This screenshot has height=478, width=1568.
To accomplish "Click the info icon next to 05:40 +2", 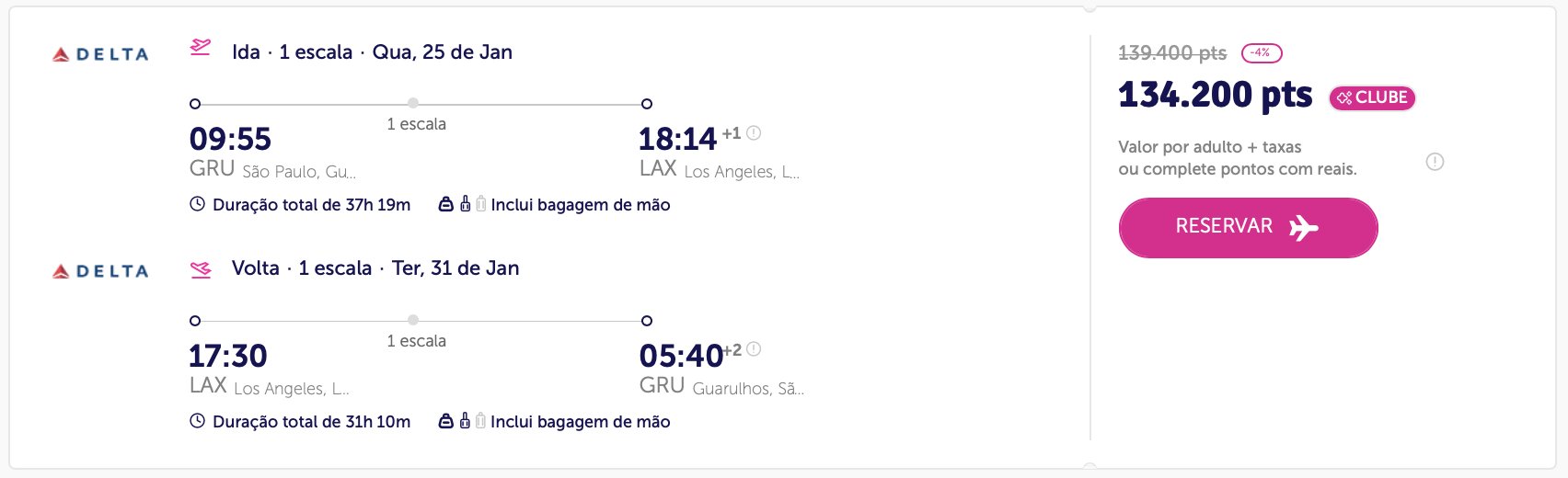I will (x=754, y=349).
